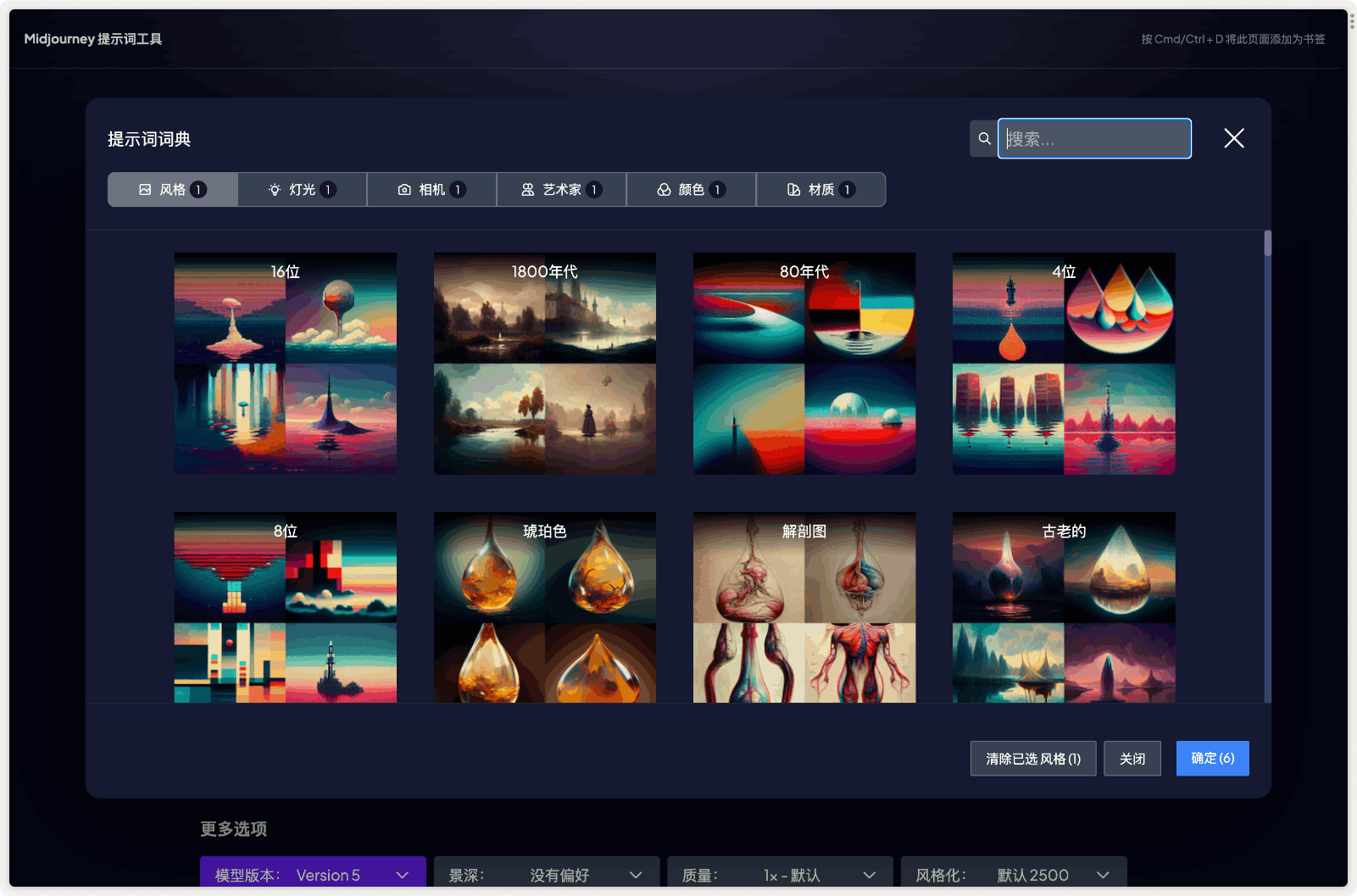Open the 模型版本 Version 5 dropdown
Viewport: 1357px width, 896px height.
pos(312,875)
